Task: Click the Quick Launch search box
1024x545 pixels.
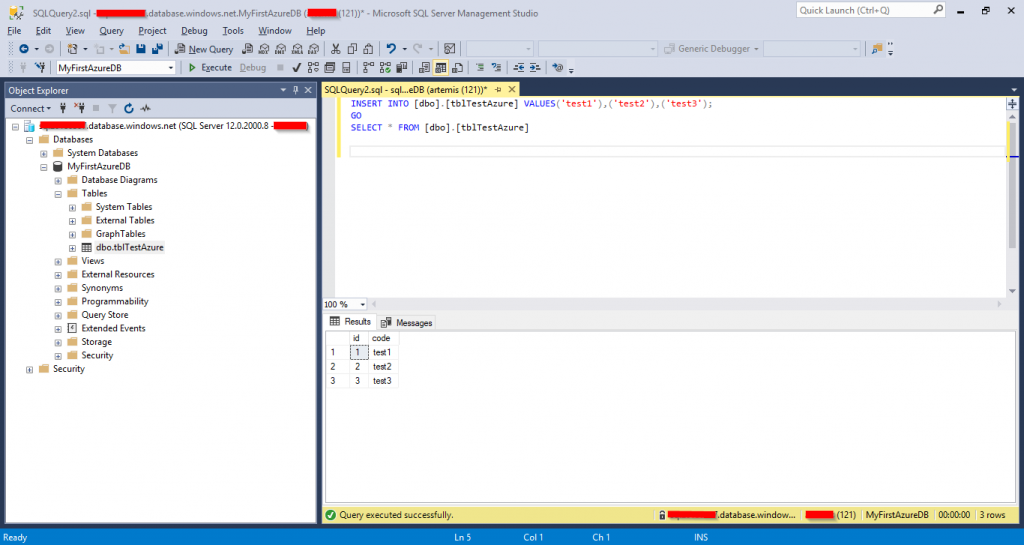Action: coord(871,10)
